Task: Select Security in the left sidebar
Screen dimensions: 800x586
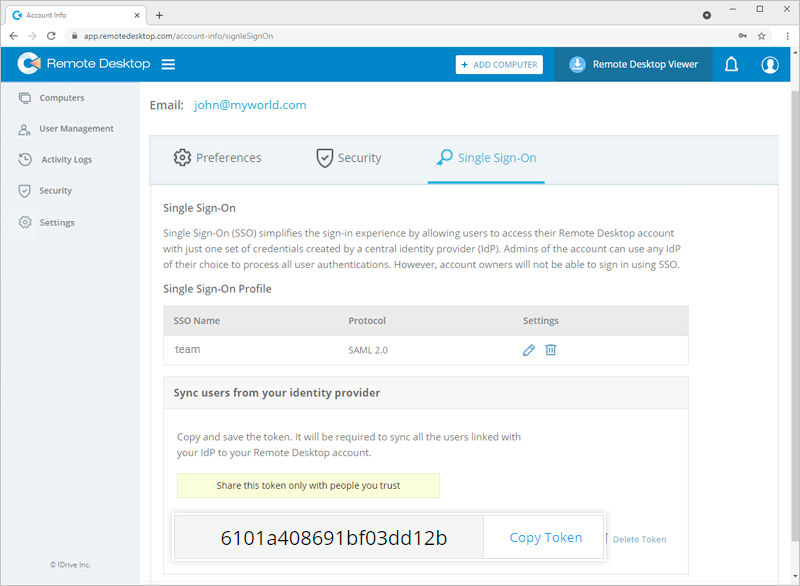Action: pos(55,191)
